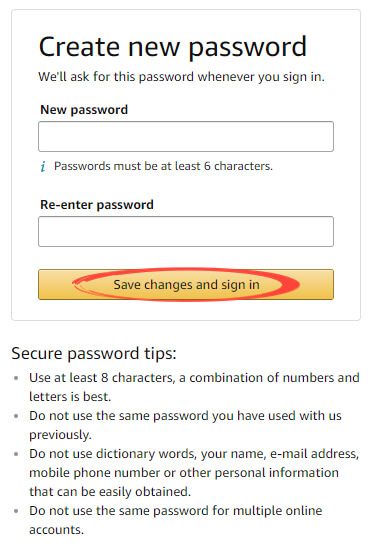Image resolution: width=372 pixels, height=552 pixels.
Task: Click the "Secure password tips:" heading
Action: 94,353
